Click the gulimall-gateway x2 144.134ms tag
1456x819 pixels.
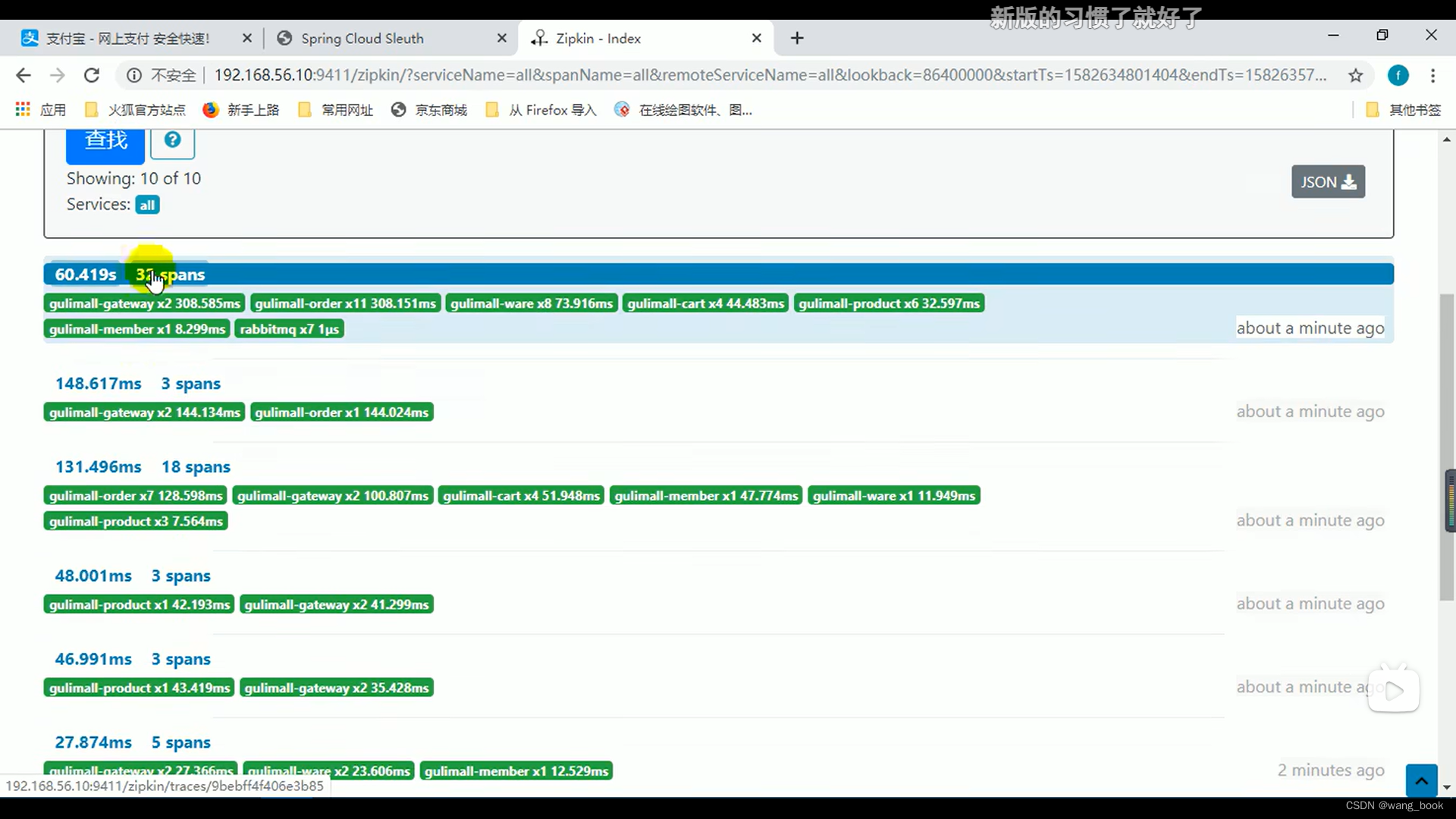(x=144, y=413)
